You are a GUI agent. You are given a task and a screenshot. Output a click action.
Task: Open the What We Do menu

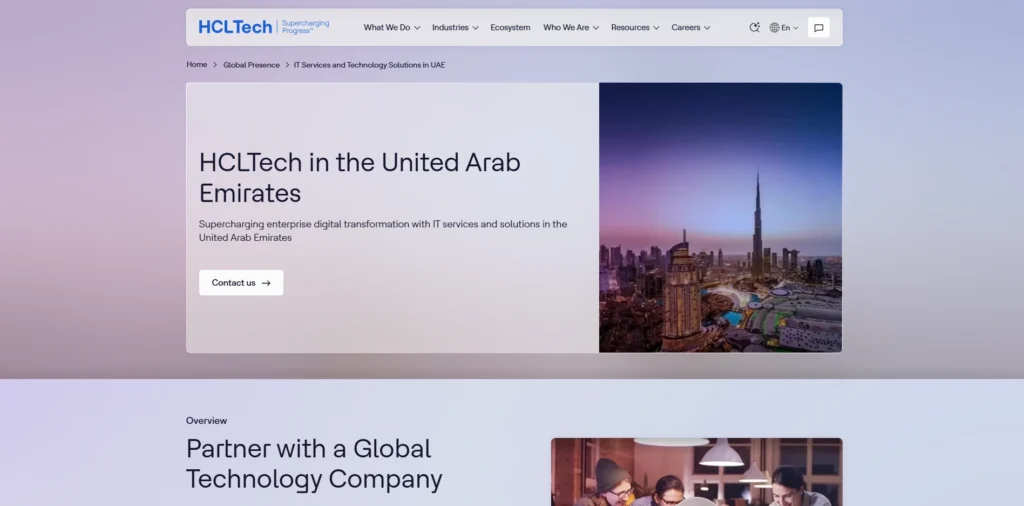(392, 27)
